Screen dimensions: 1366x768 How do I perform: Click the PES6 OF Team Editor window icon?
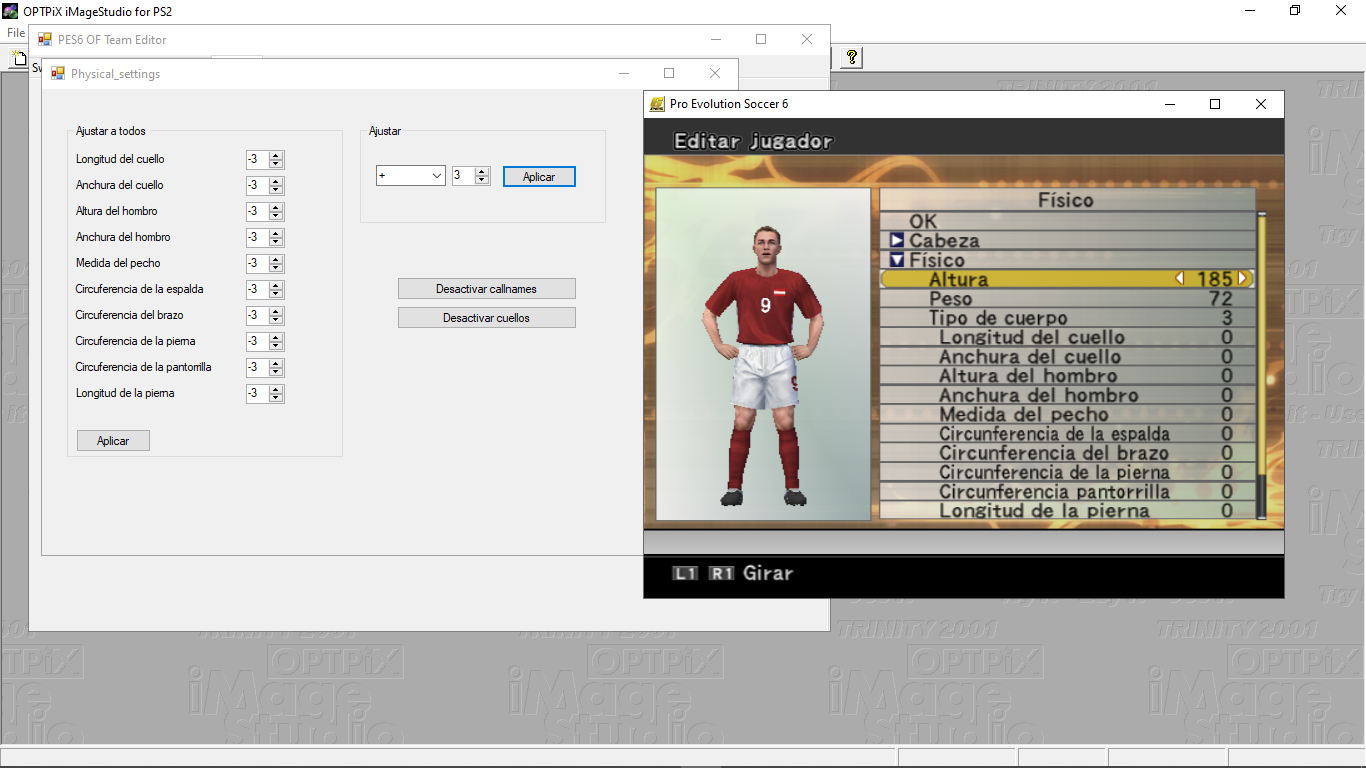(x=45, y=40)
